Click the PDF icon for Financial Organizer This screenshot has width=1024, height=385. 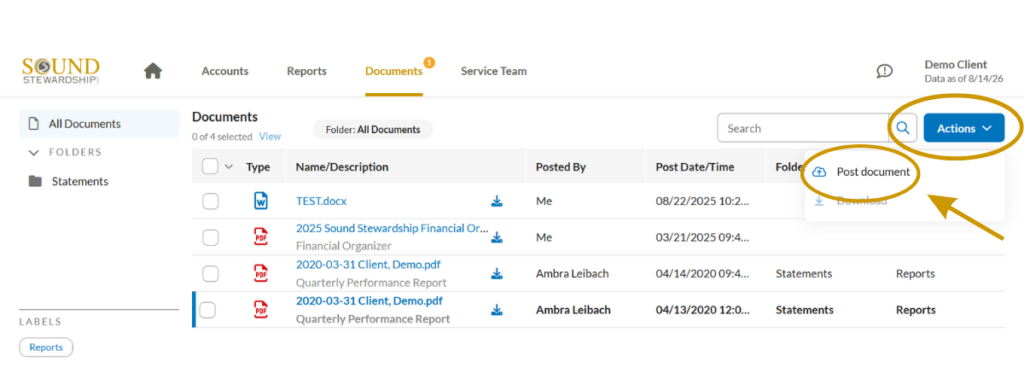261,237
